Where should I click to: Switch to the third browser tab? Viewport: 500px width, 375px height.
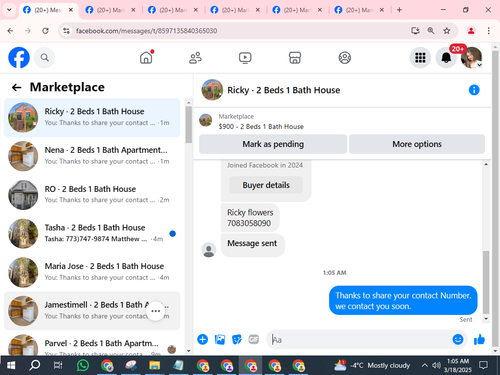[x=173, y=10]
